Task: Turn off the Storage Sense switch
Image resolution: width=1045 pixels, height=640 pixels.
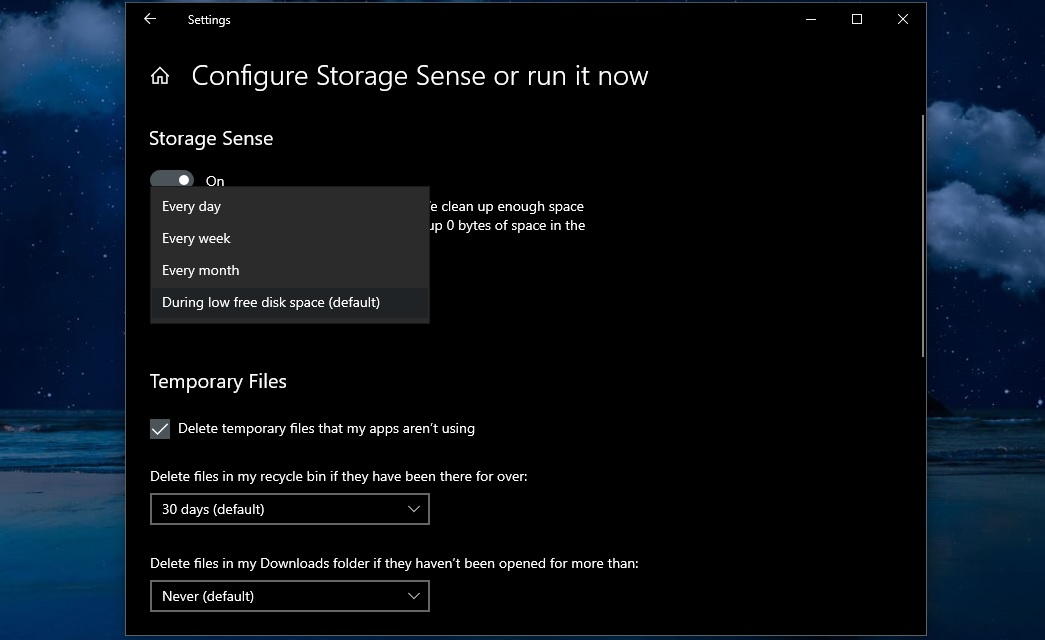Action: [171, 176]
